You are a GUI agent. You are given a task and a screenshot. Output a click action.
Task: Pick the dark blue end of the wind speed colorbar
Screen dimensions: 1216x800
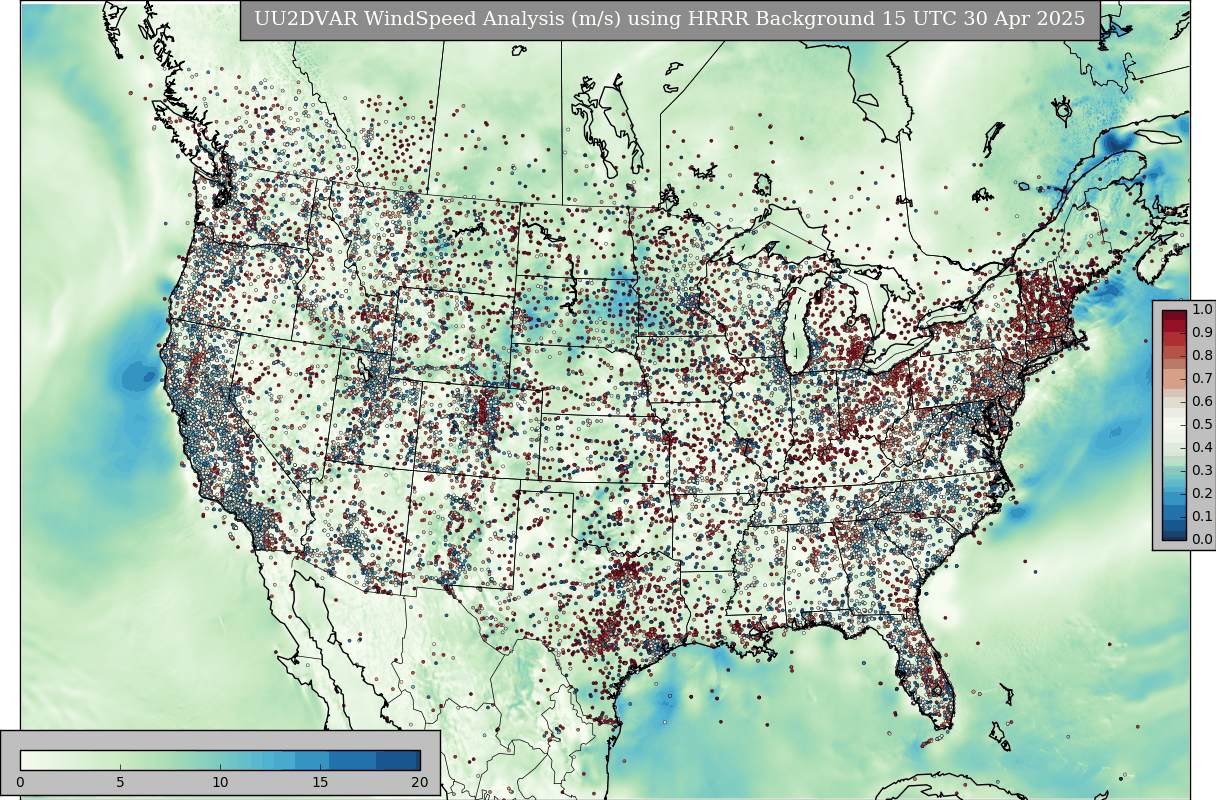398,760
